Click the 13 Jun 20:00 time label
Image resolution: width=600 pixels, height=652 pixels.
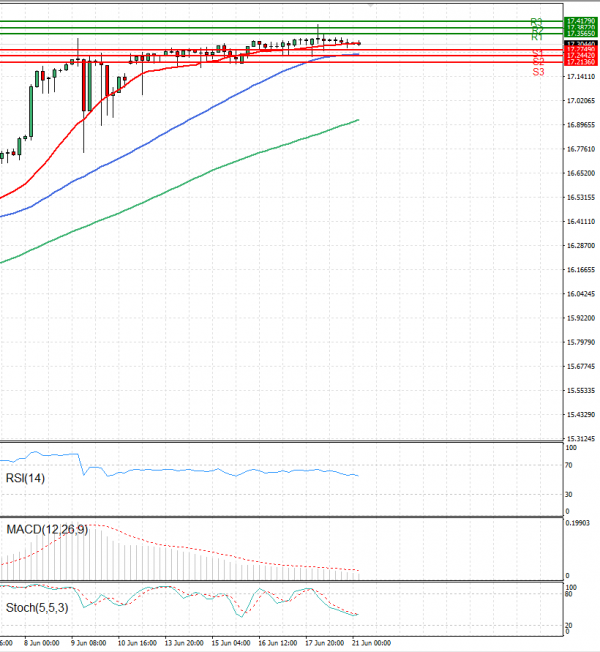pyautogui.click(x=184, y=643)
